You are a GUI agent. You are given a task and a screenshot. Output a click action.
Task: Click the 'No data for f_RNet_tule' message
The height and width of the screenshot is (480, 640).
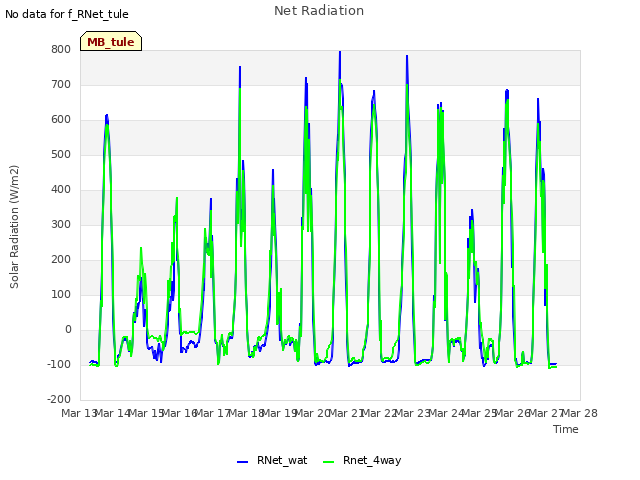click(67, 14)
